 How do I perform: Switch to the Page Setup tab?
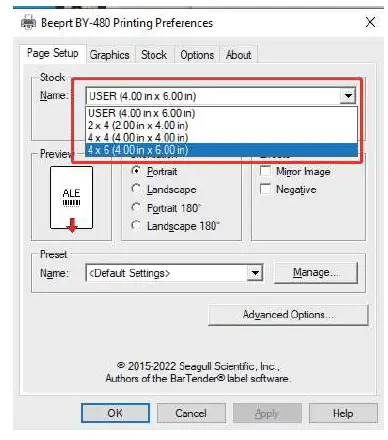point(53,53)
